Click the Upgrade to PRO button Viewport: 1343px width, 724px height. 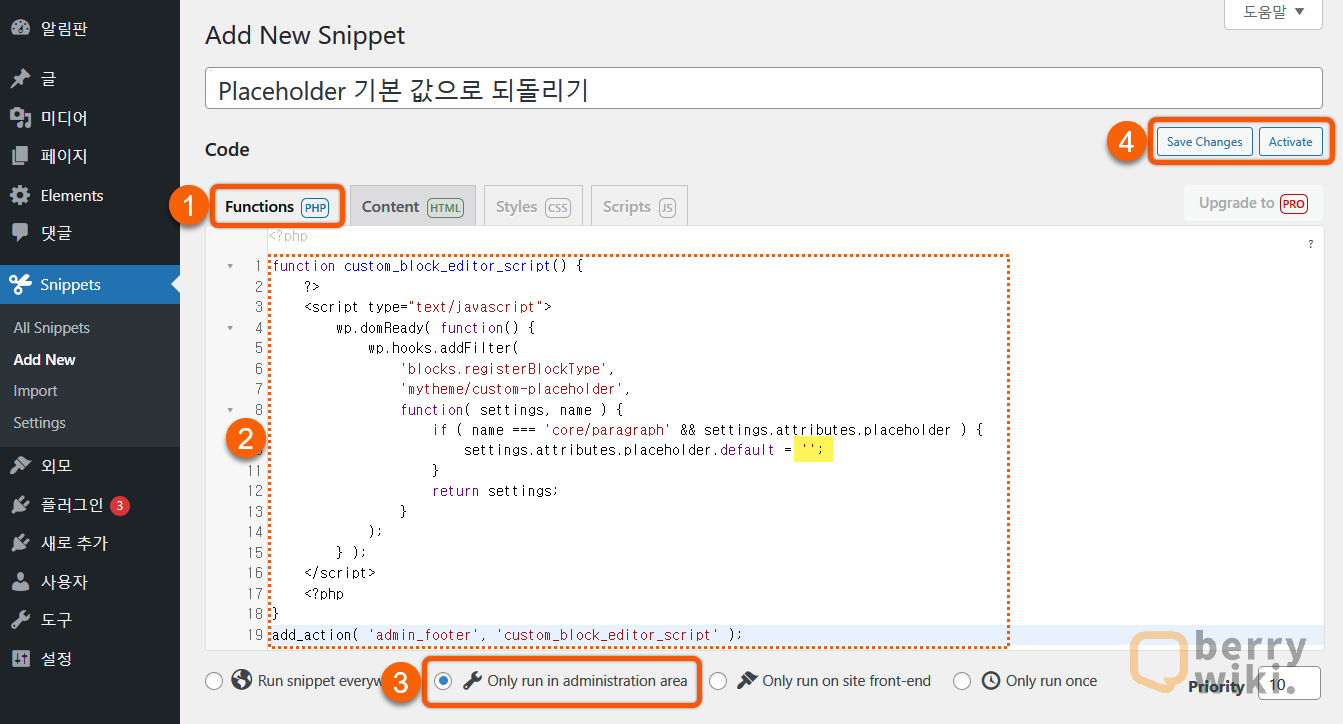pyautogui.click(x=1253, y=203)
